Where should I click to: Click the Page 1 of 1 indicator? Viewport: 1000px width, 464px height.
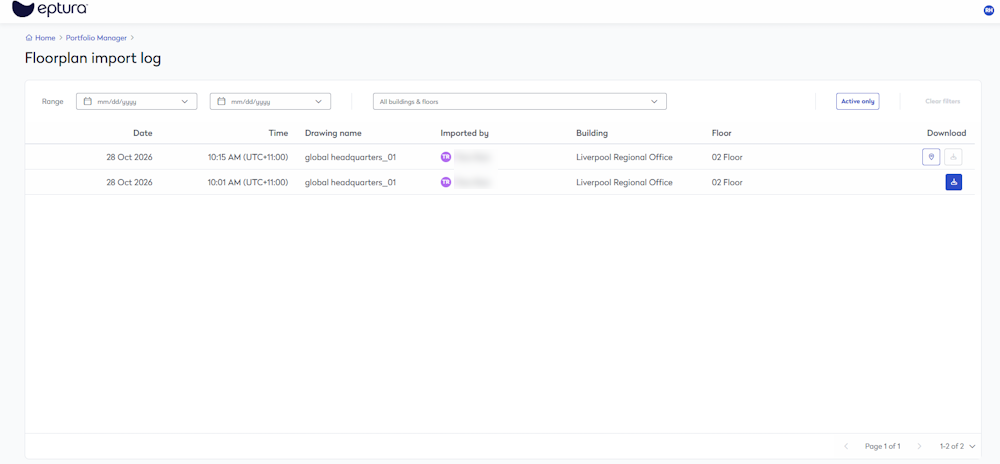(x=882, y=446)
